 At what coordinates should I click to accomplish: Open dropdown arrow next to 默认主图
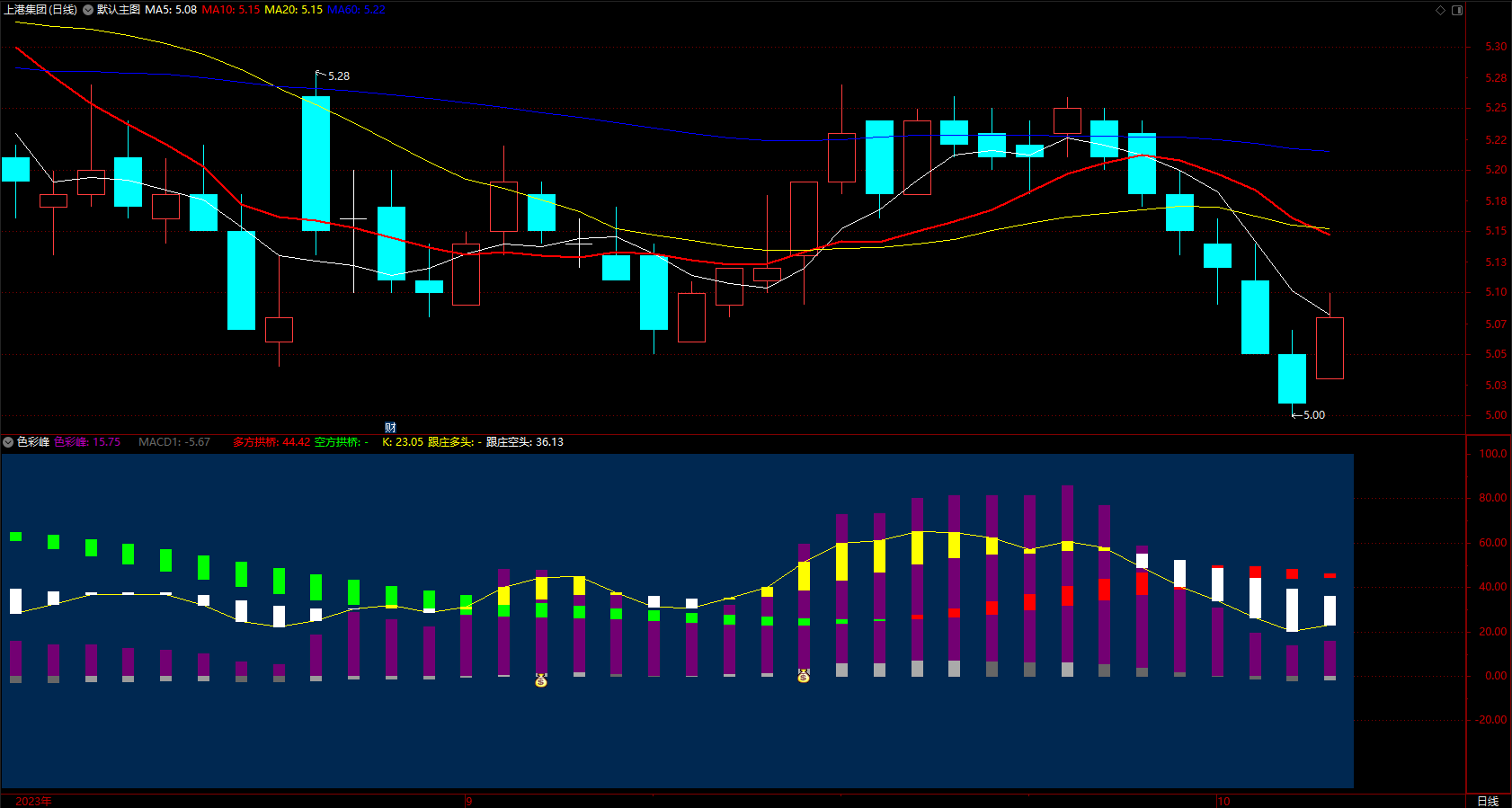point(88,10)
